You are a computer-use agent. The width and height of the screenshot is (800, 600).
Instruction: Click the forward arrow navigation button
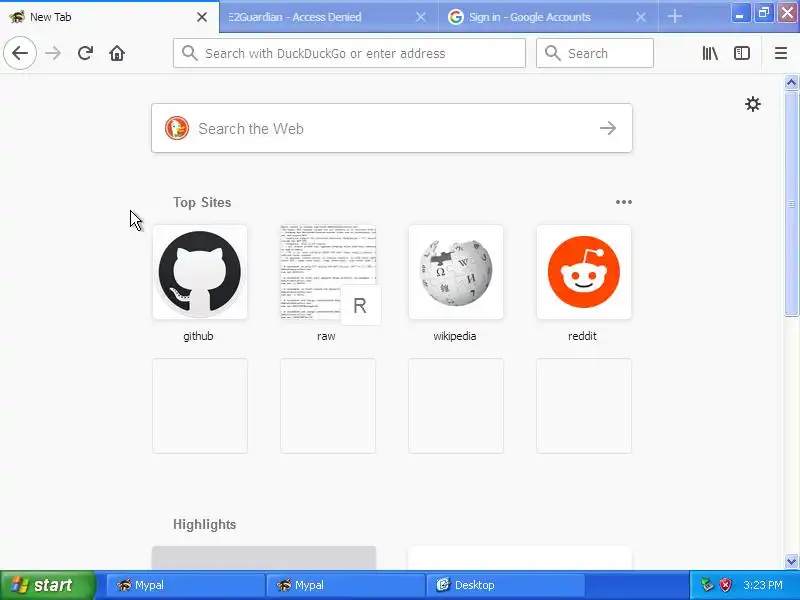tap(53, 53)
